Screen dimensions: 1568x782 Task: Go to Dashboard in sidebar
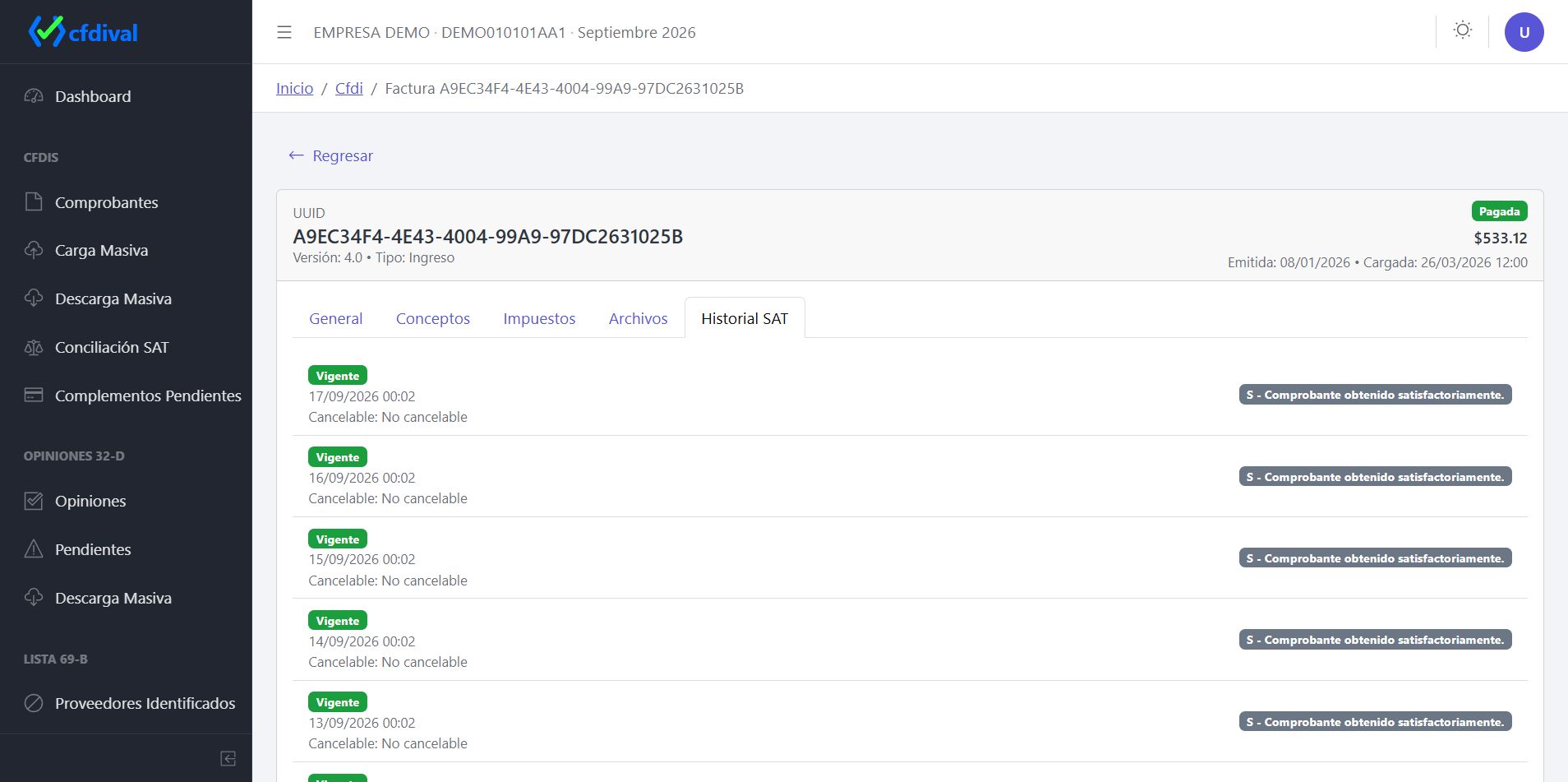coord(126,96)
